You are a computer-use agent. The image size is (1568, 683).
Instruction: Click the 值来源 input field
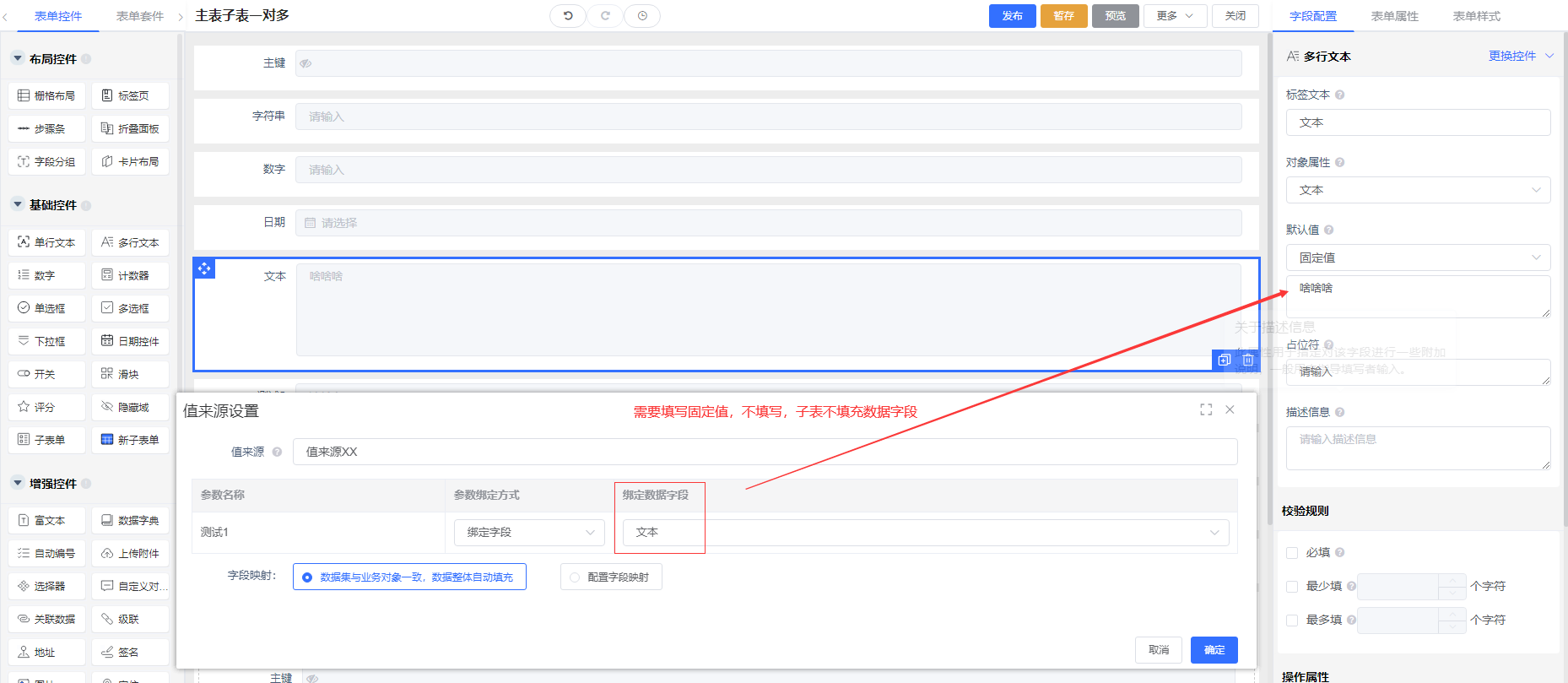click(x=765, y=452)
